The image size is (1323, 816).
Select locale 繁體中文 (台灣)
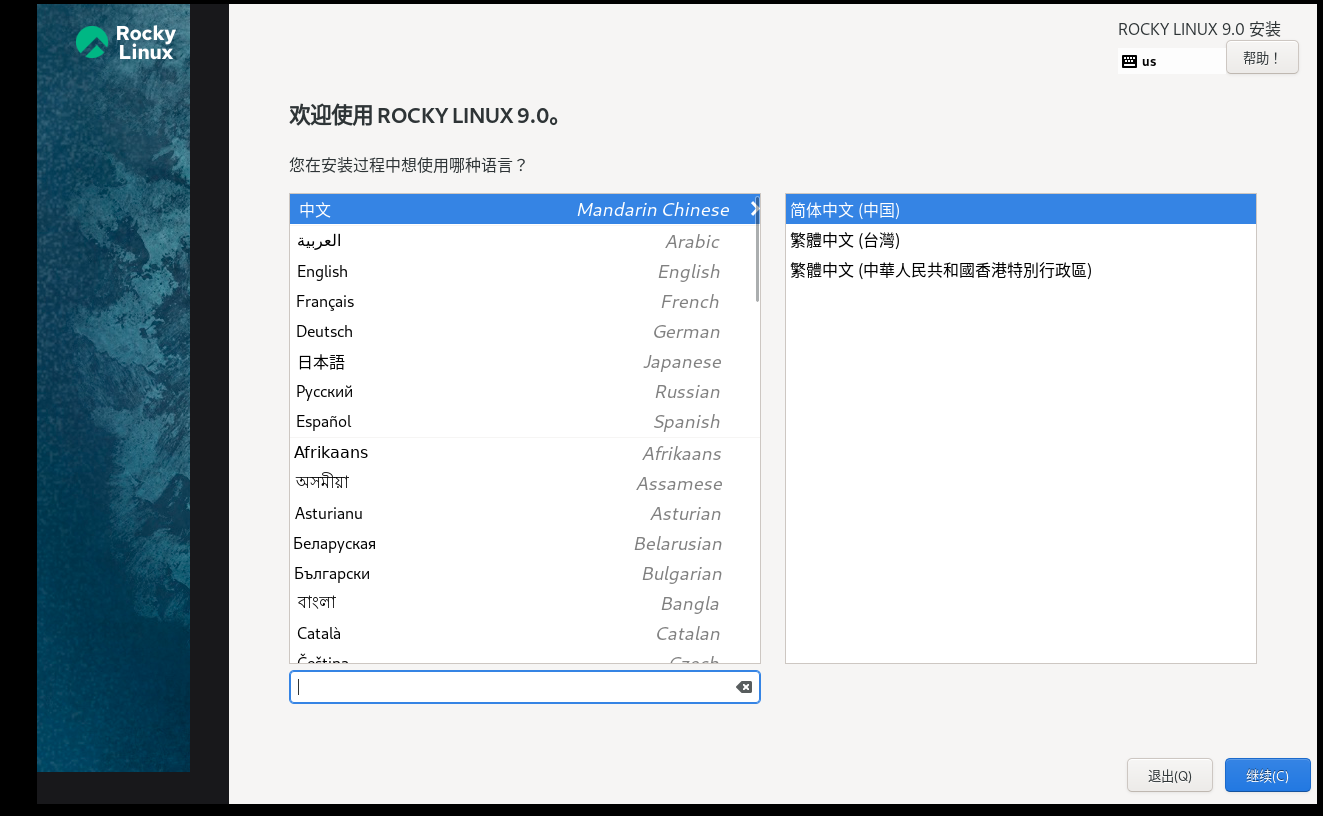pos(1020,240)
